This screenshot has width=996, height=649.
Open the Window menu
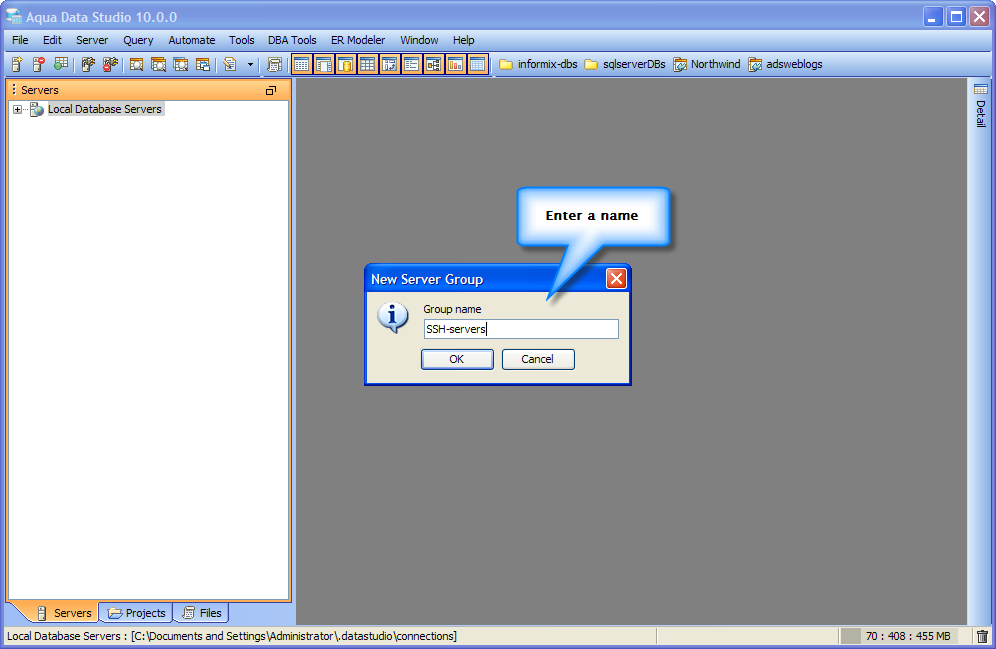[419, 40]
